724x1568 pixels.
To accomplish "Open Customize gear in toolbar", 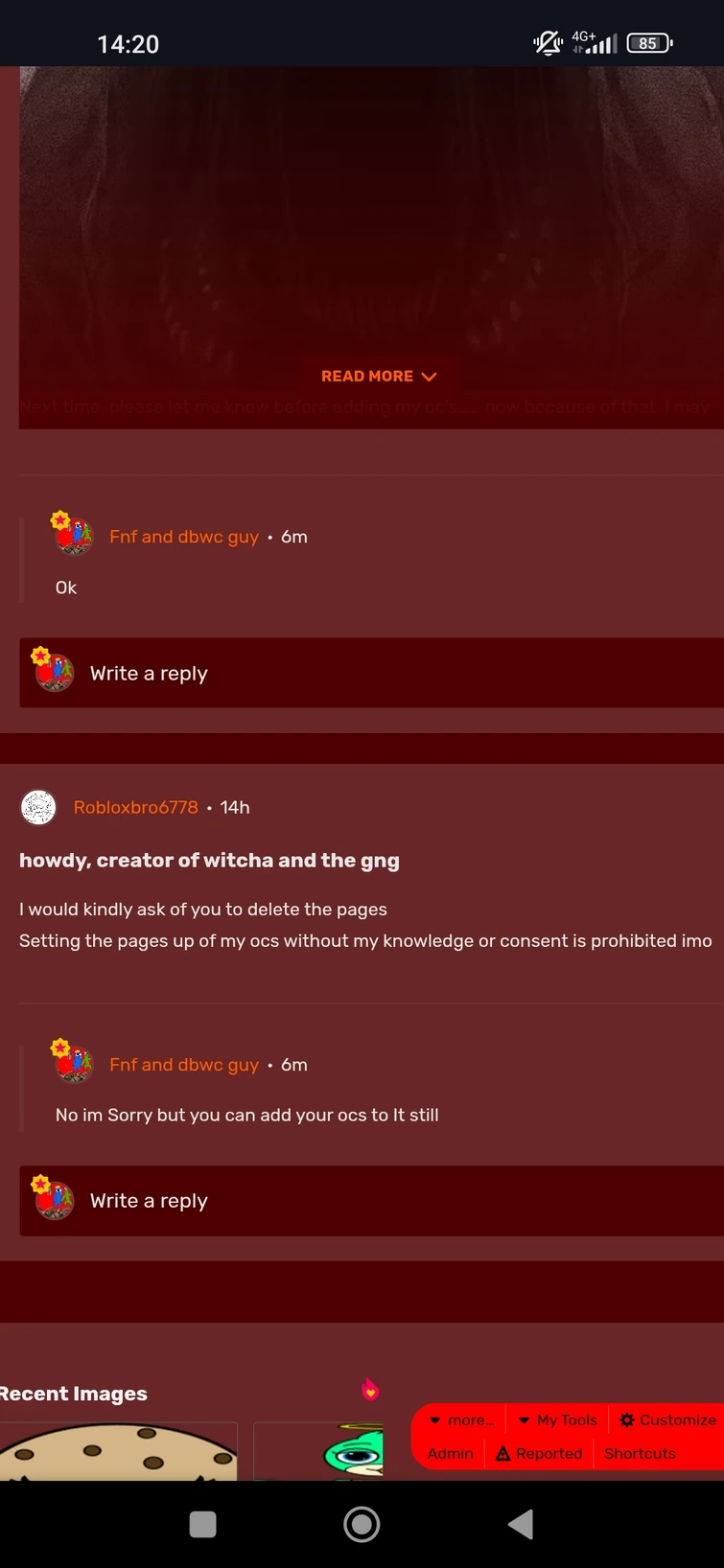I will coord(667,1419).
